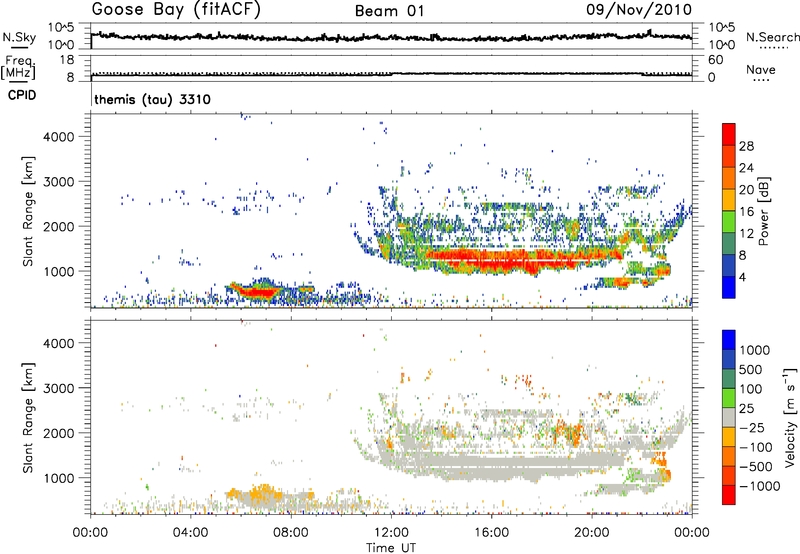Click the Time UT axis title
The image size is (800, 554).
tap(391, 547)
